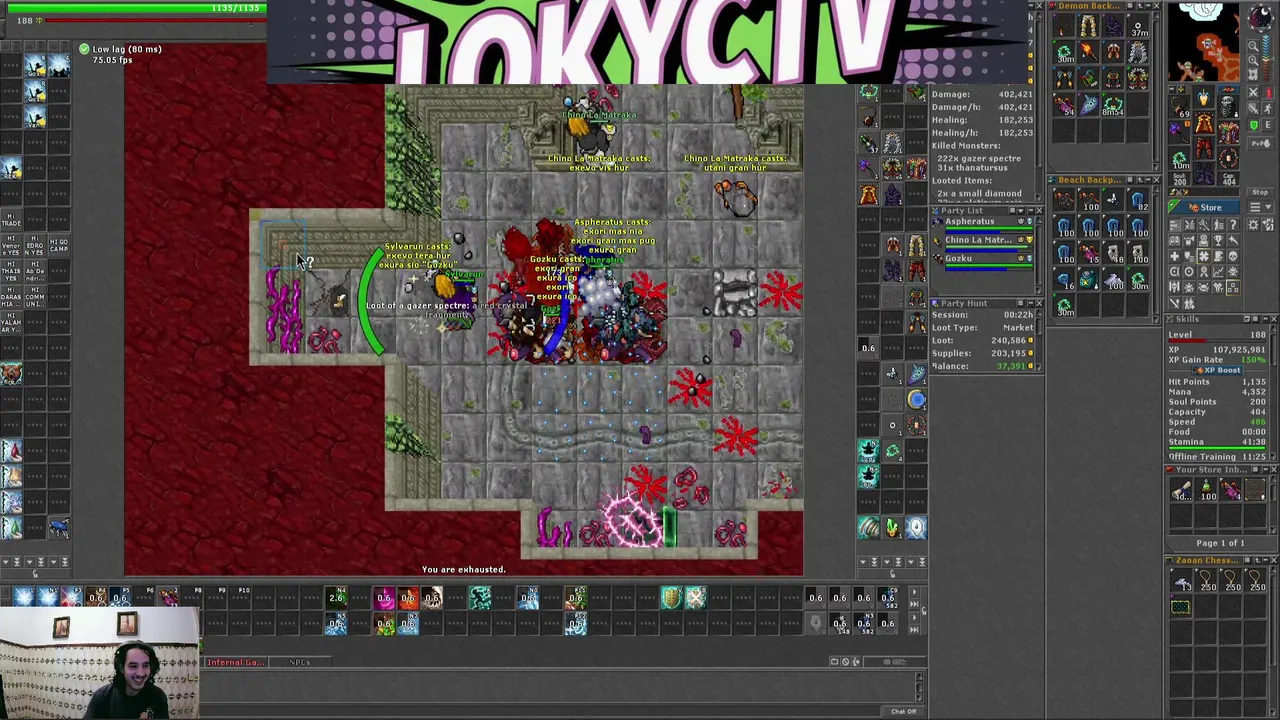Viewport: 1280px width, 720px height.
Task: Toggle the red figure fight mode
Action: 1267,92
